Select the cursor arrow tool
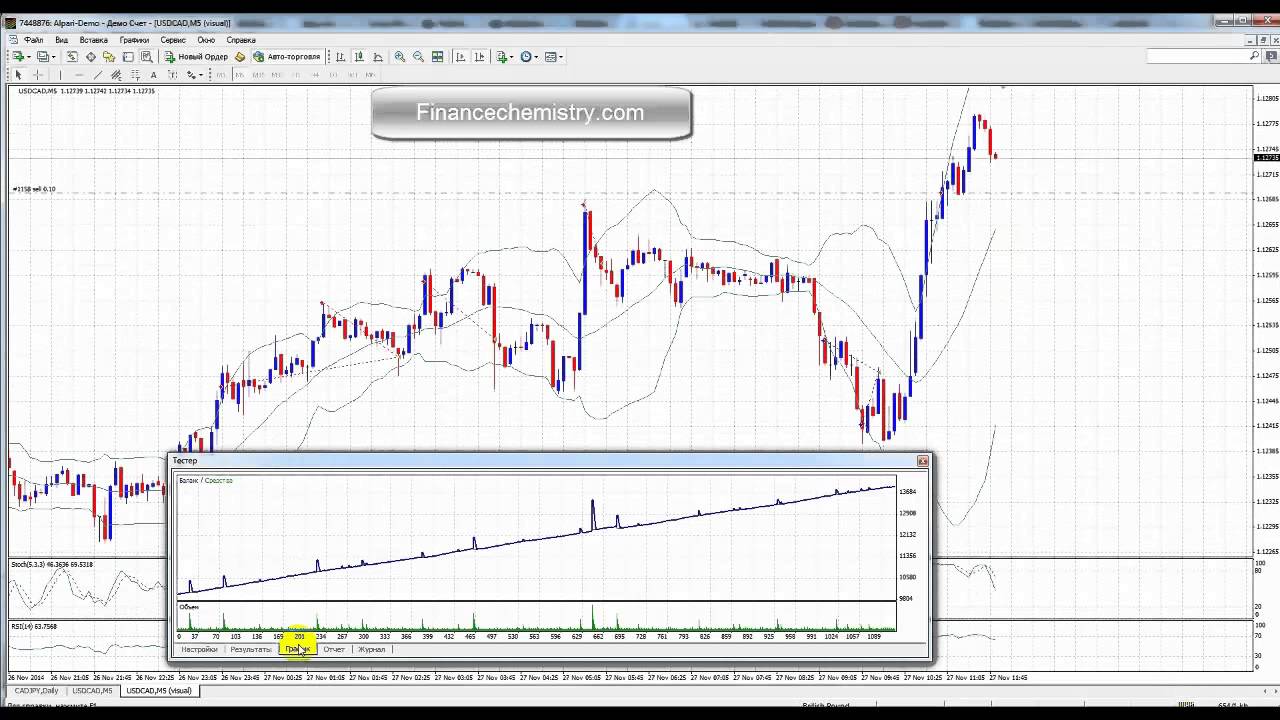1280x720 pixels. [x=18, y=75]
